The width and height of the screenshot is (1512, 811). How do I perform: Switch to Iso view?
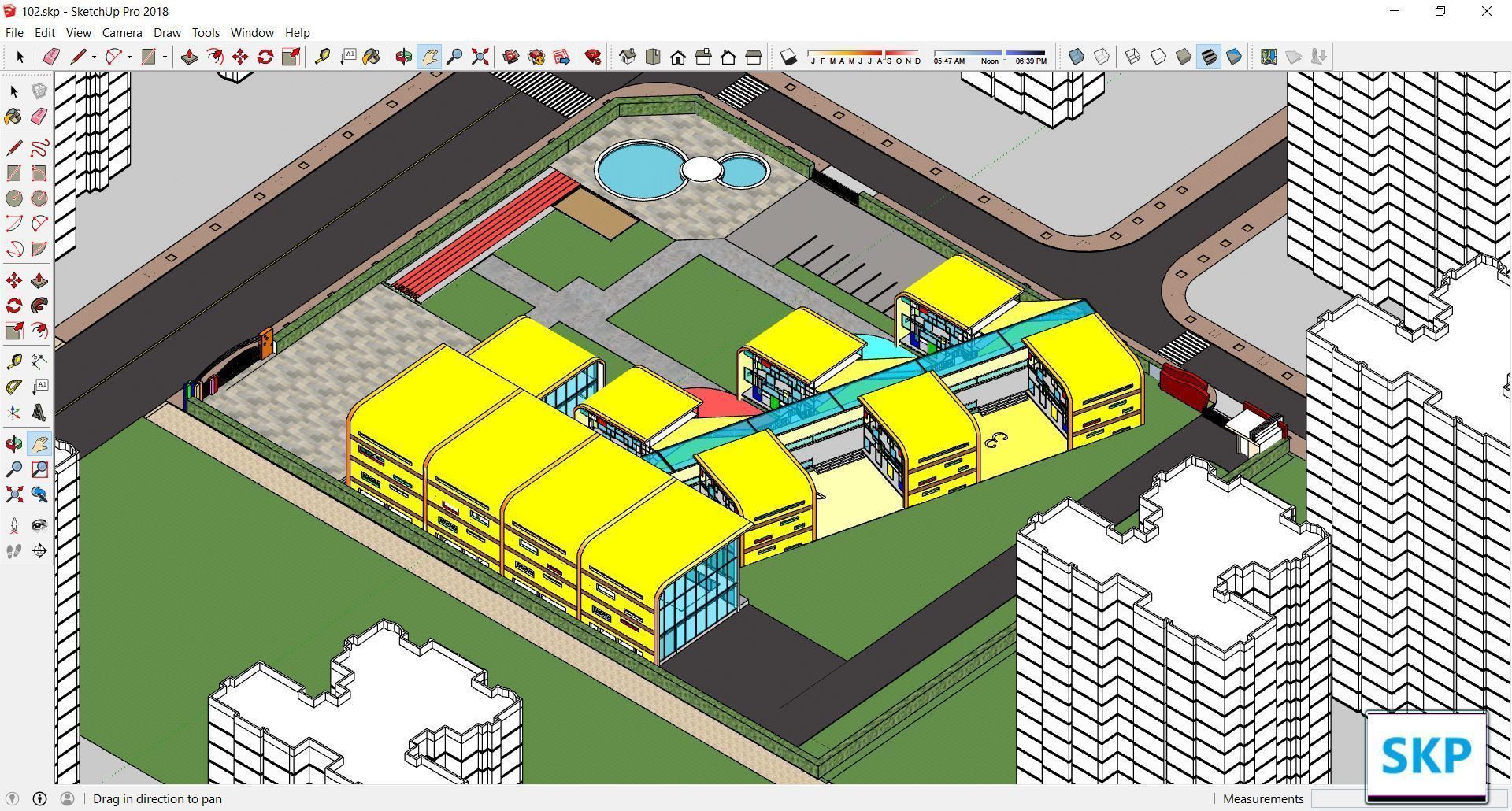[628, 57]
